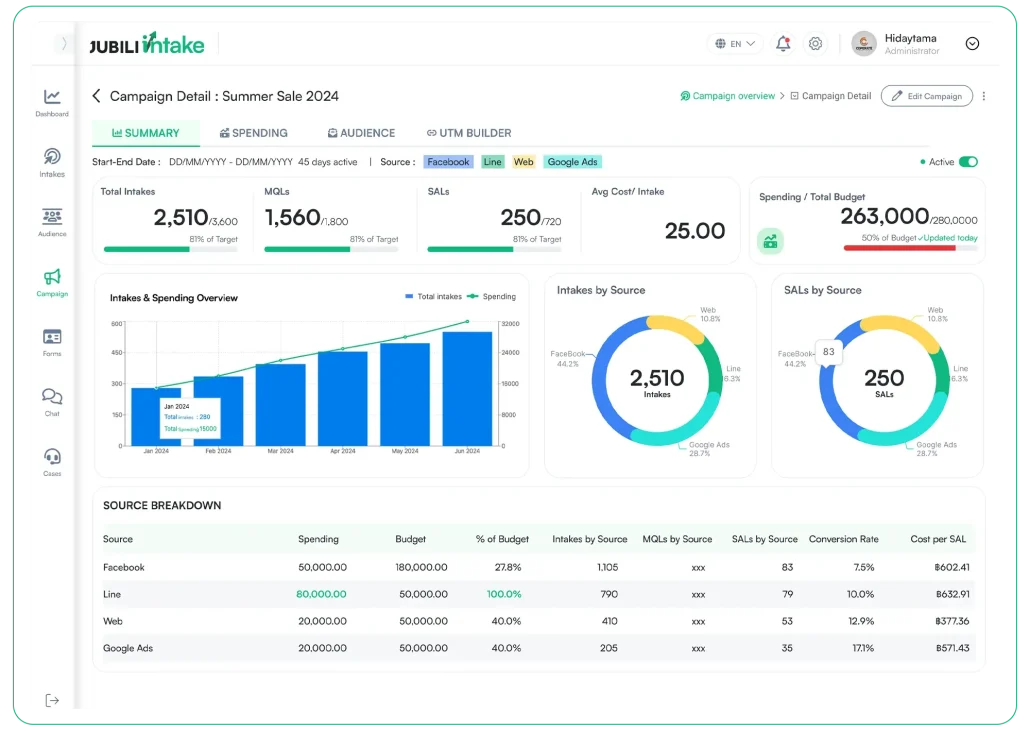Open the settings gear icon
The image size is (1030, 731).
[815, 43]
